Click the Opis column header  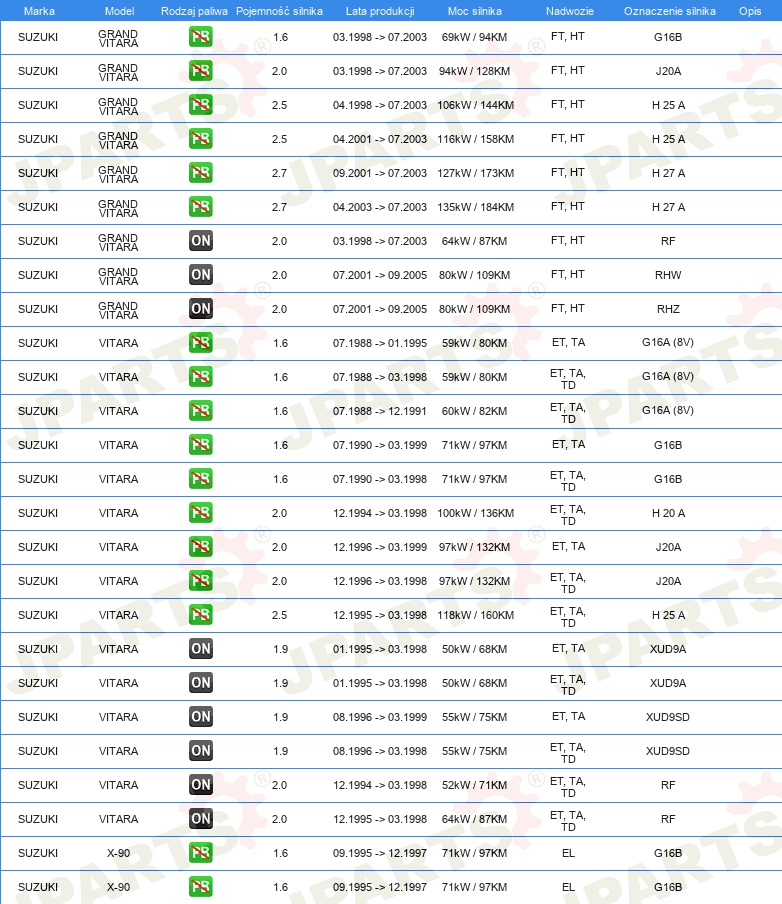(x=750, y=11)
